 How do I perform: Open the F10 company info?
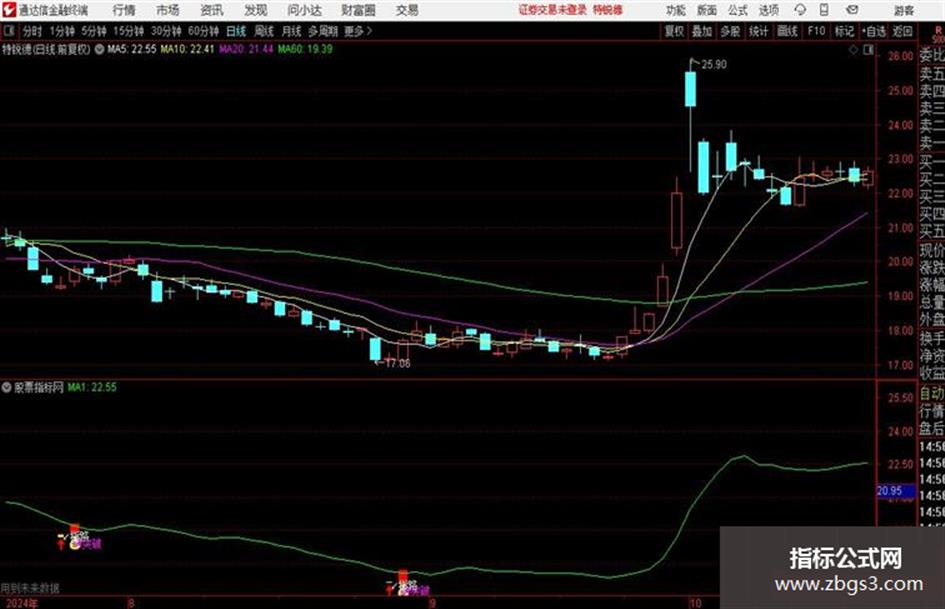click(x=817, y=31)
